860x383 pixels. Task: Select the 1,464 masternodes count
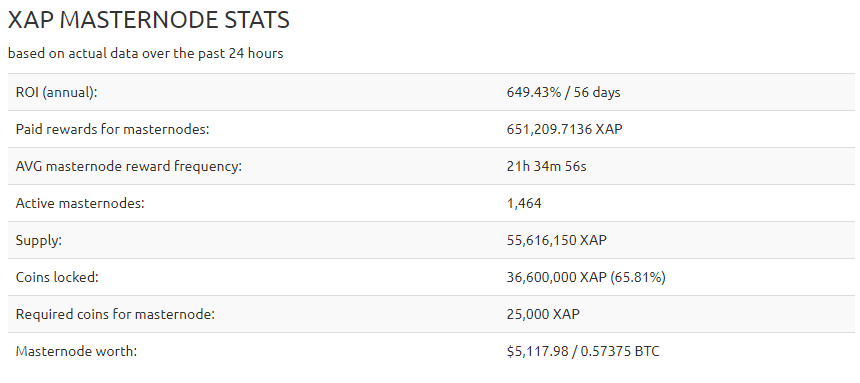(524, 204)
